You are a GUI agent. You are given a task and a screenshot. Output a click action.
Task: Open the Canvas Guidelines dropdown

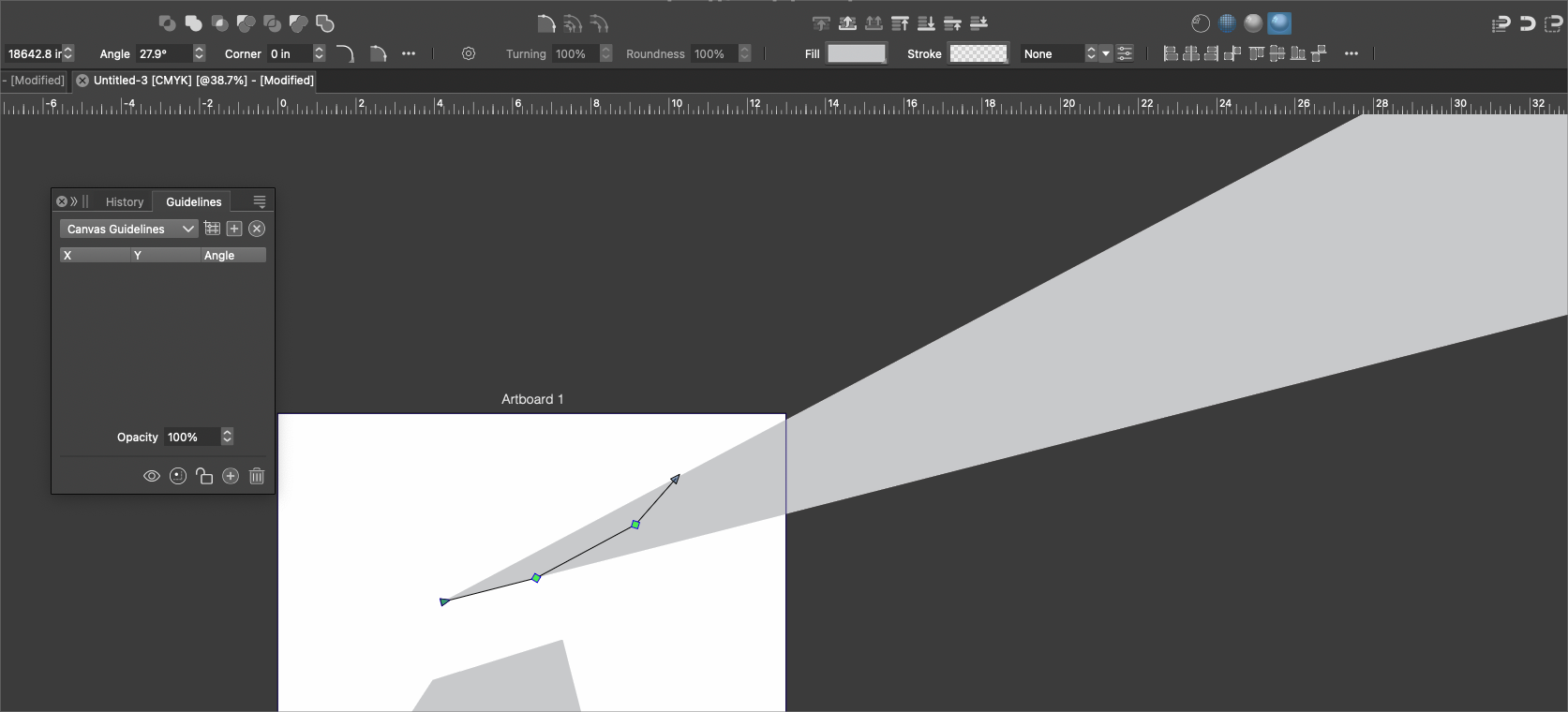[x=128, y=229]
